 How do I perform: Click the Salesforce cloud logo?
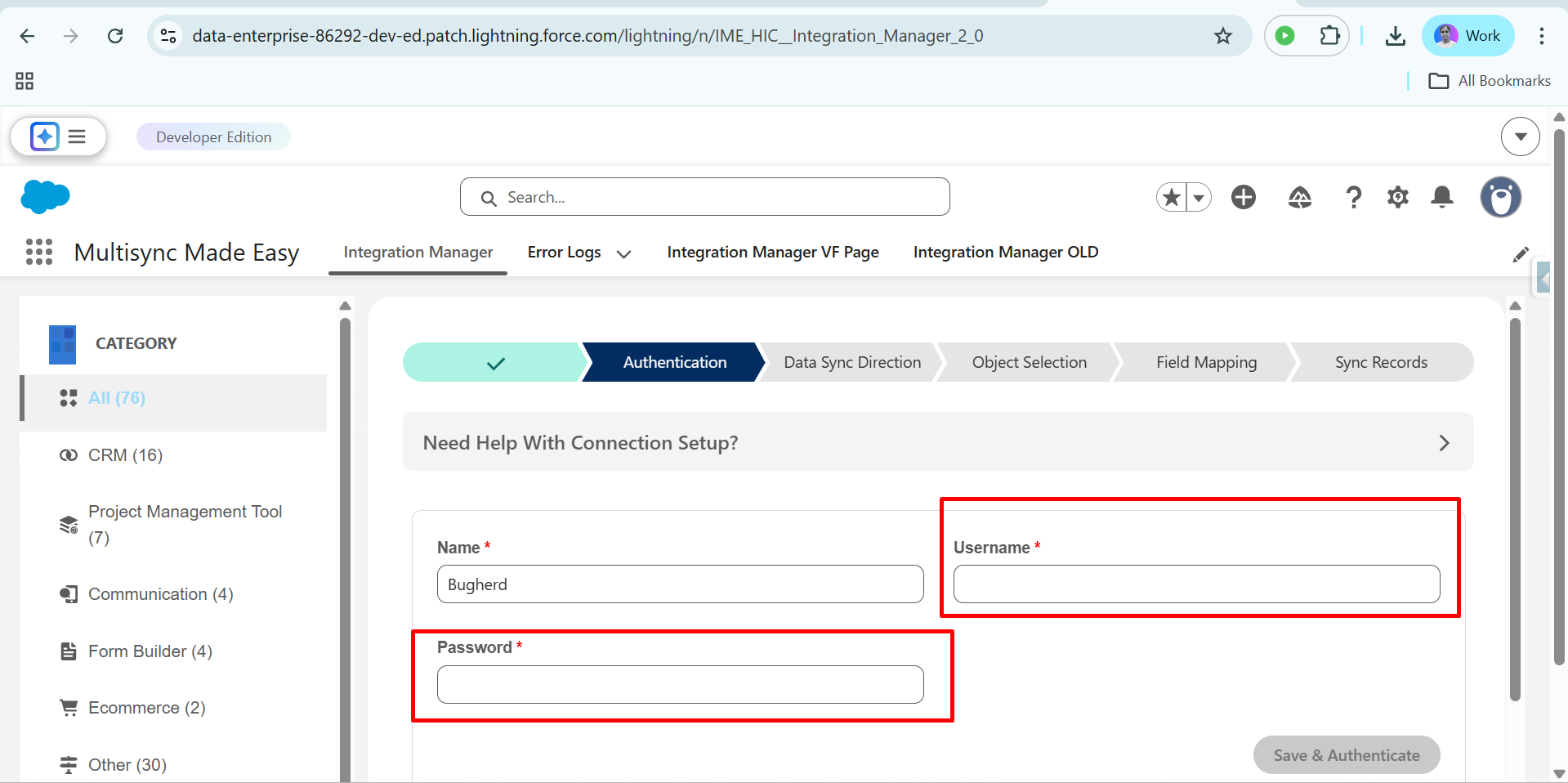coord(45,197)
